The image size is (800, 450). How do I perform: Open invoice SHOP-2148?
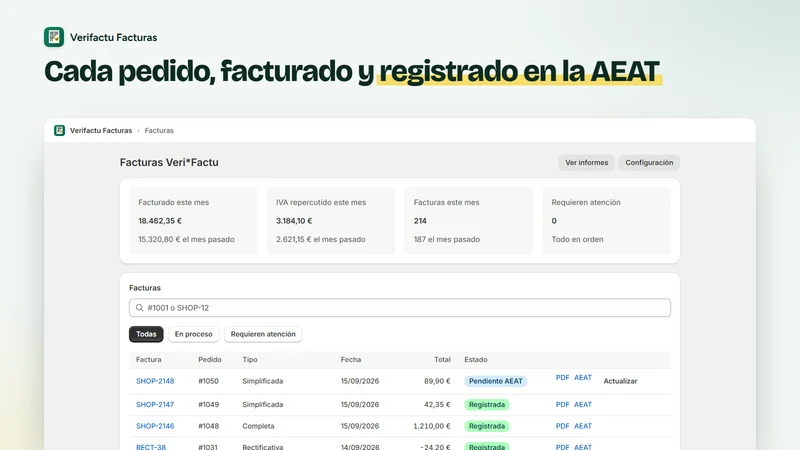coord(155,381)
